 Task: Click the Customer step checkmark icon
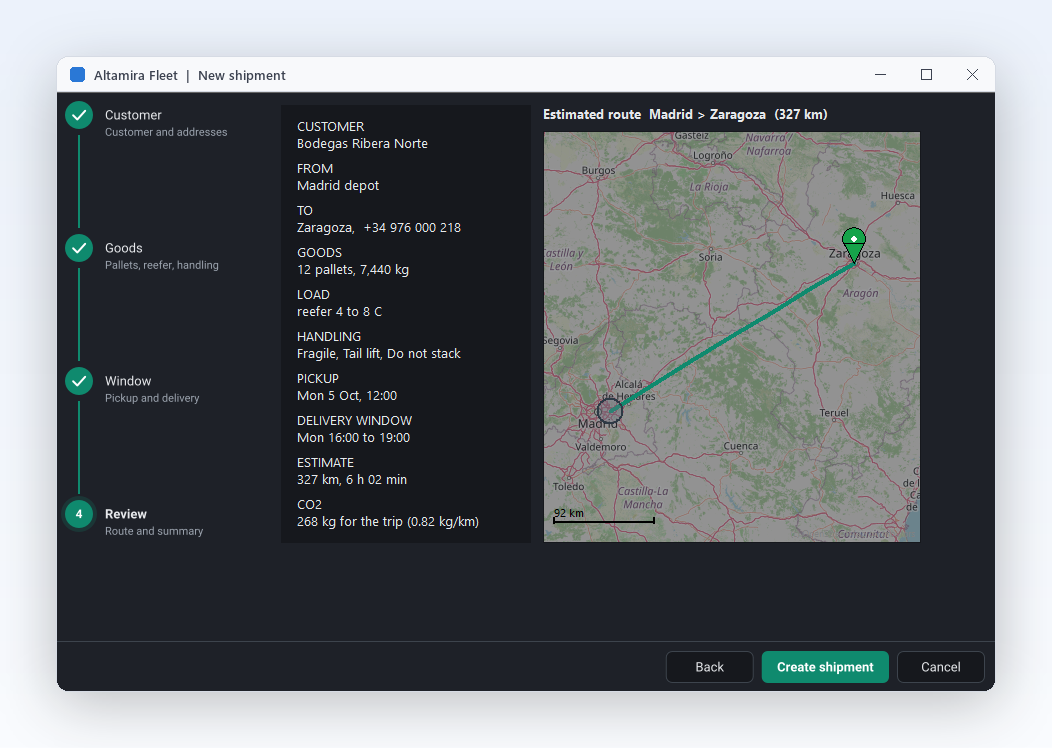[79, 115]
